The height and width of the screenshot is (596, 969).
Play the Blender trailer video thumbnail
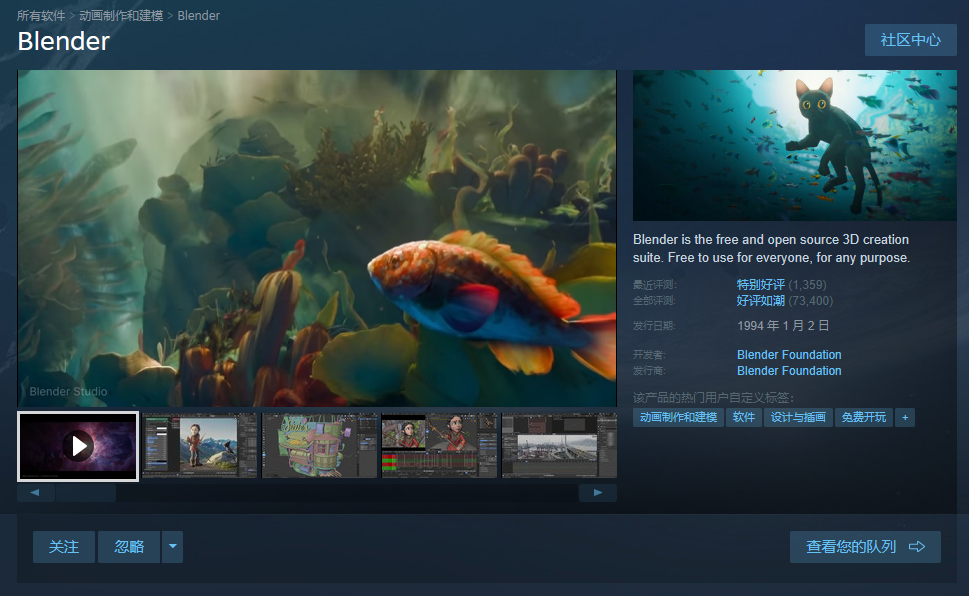[x=78, y=446]
